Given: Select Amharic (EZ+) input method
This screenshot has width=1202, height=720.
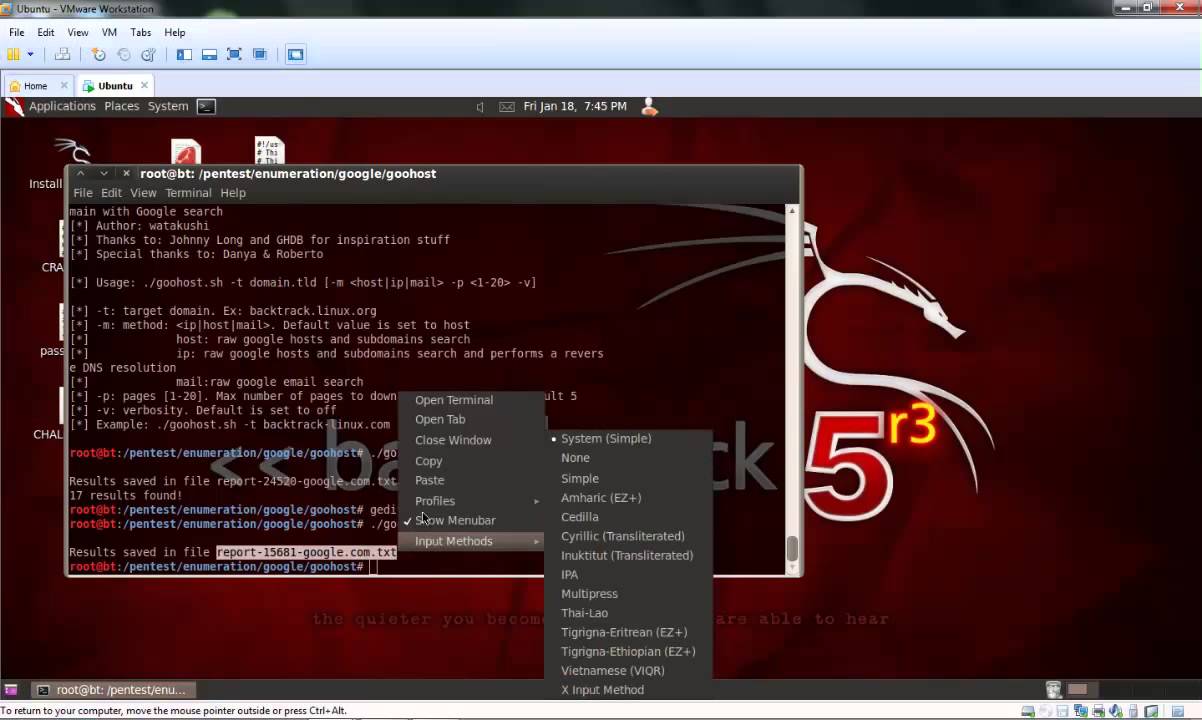Looking at the screenshot, I should (x=629, y=497).
